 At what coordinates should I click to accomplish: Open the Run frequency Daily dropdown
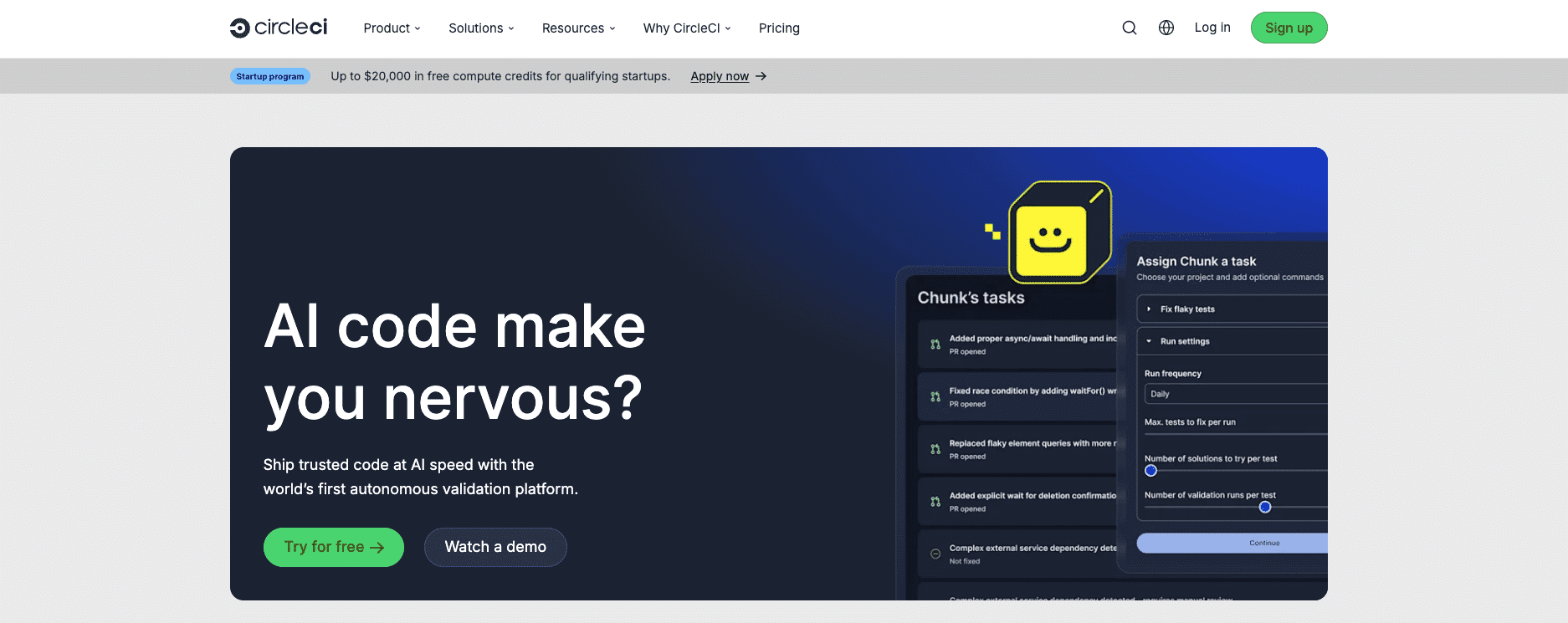pos(1236,394)
